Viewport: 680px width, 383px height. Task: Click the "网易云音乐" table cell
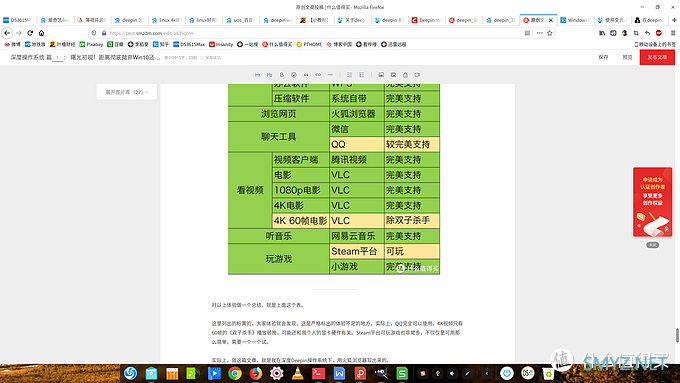(x=357, y=236)
